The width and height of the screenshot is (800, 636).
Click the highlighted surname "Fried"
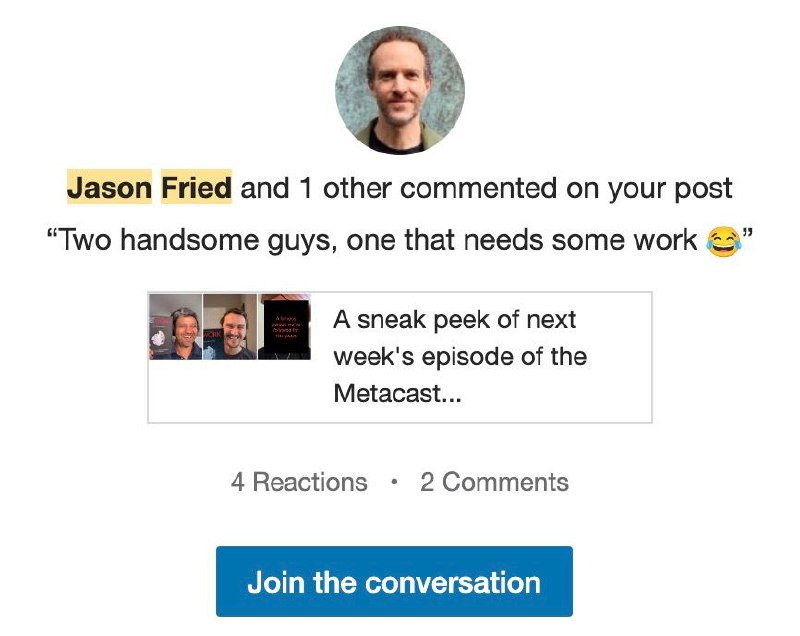tap(196, 188)
